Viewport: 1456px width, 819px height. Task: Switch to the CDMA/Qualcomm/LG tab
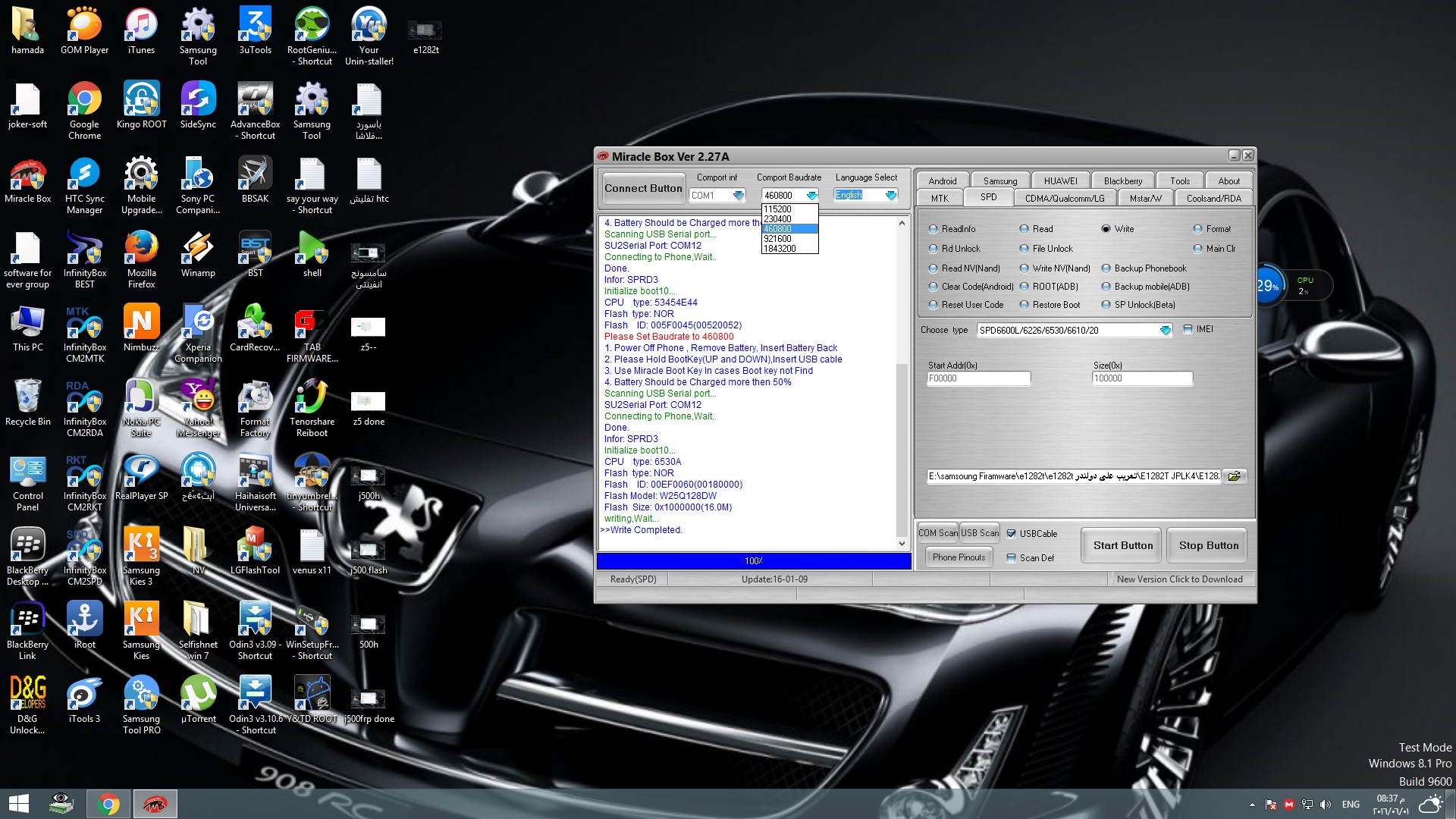click(x=1065, y=198)
